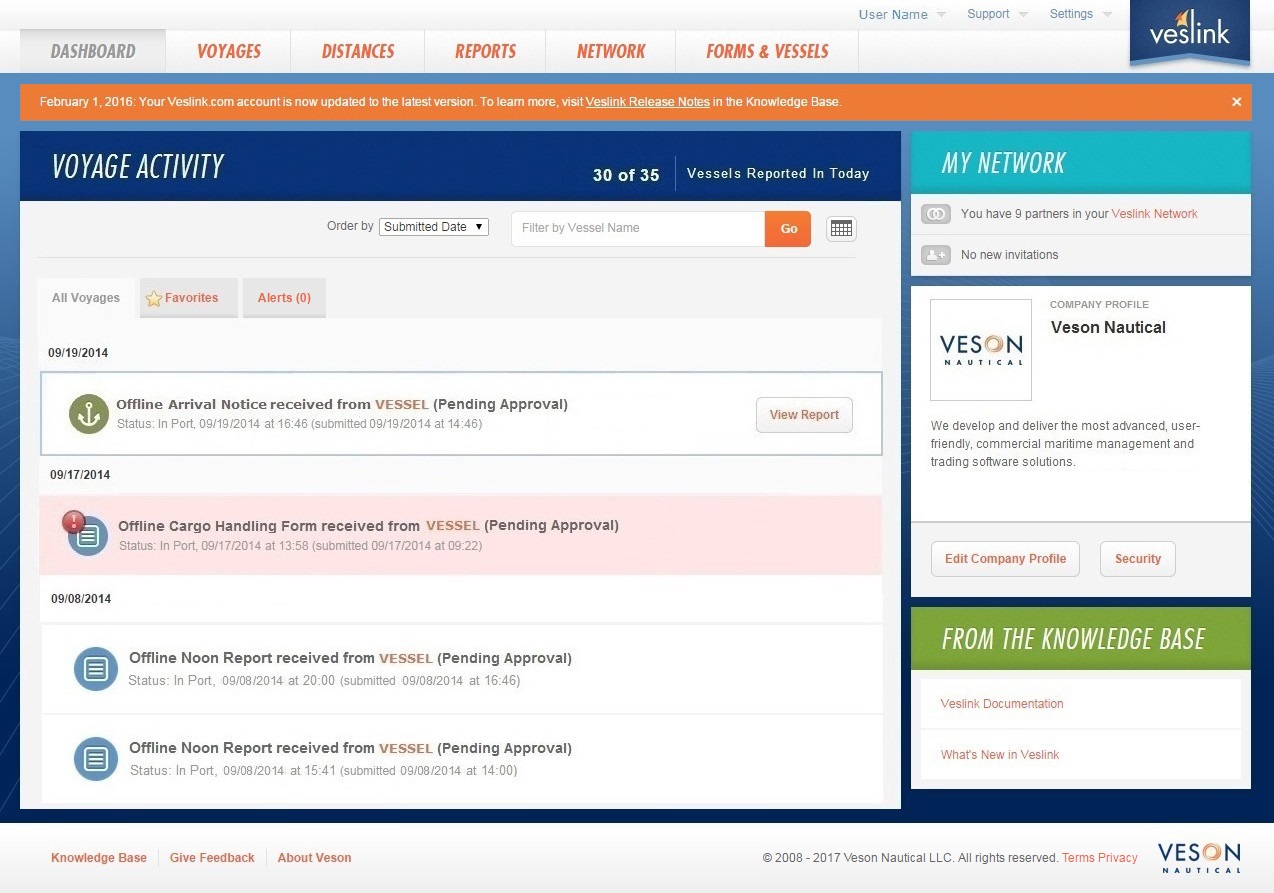Click the Noon Report icon submitted at 14:00
Screen dimensions: 1274x893
click(x=96, y=758)
